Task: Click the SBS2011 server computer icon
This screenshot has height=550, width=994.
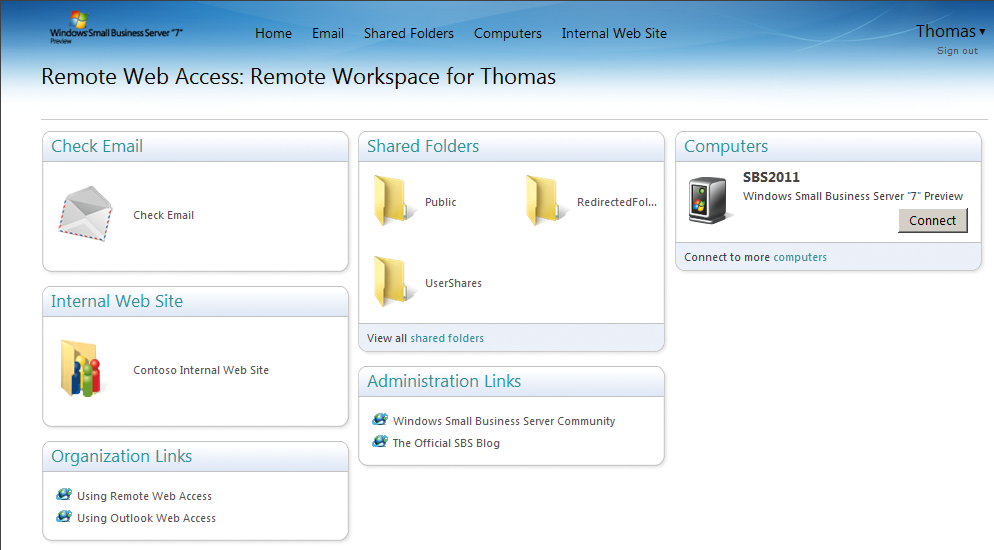Action: pos(708,200)
